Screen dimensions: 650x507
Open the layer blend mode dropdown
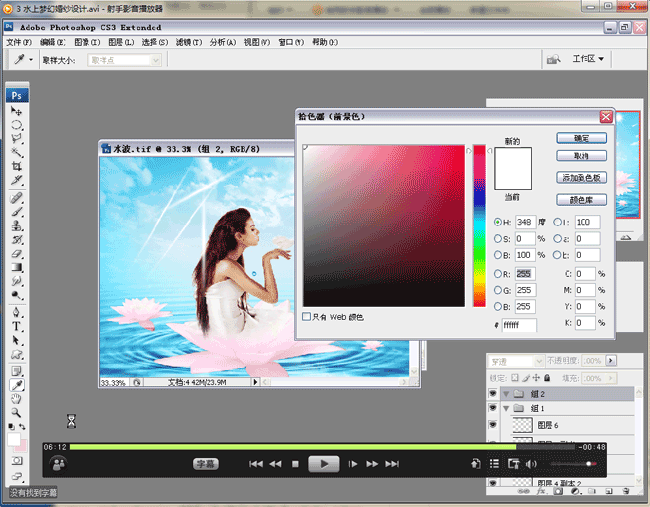click(x=538, y=361)
